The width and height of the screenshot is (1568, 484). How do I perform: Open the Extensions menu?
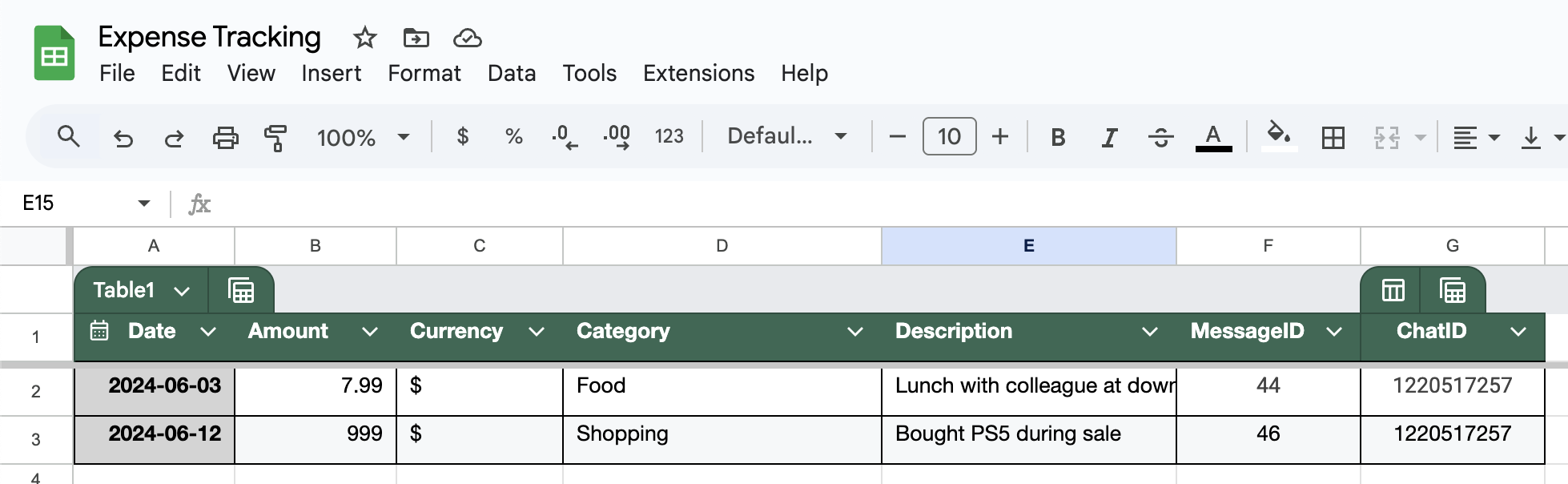click(x=698, y=74)
